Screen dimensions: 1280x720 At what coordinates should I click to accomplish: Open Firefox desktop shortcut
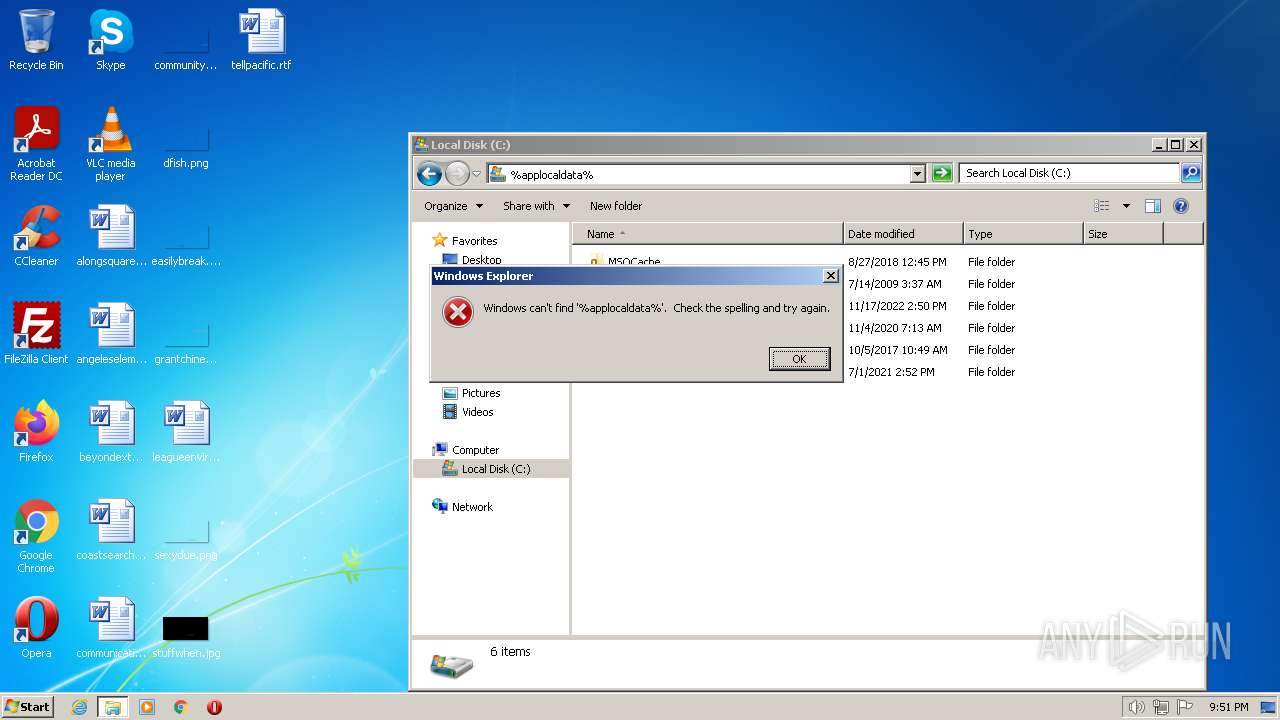coord(36,432)
